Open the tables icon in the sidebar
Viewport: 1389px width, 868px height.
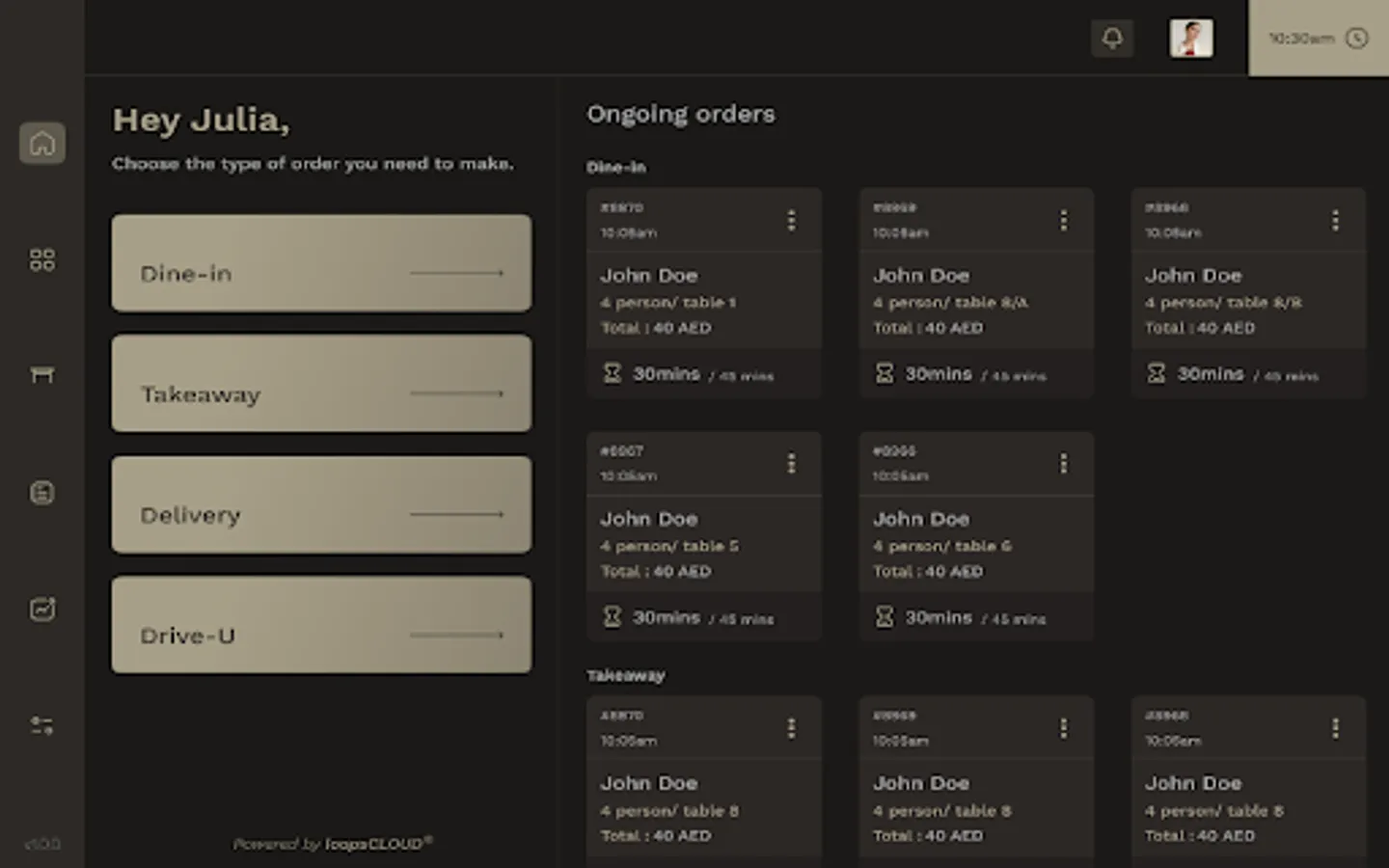[x=42, y=374]
